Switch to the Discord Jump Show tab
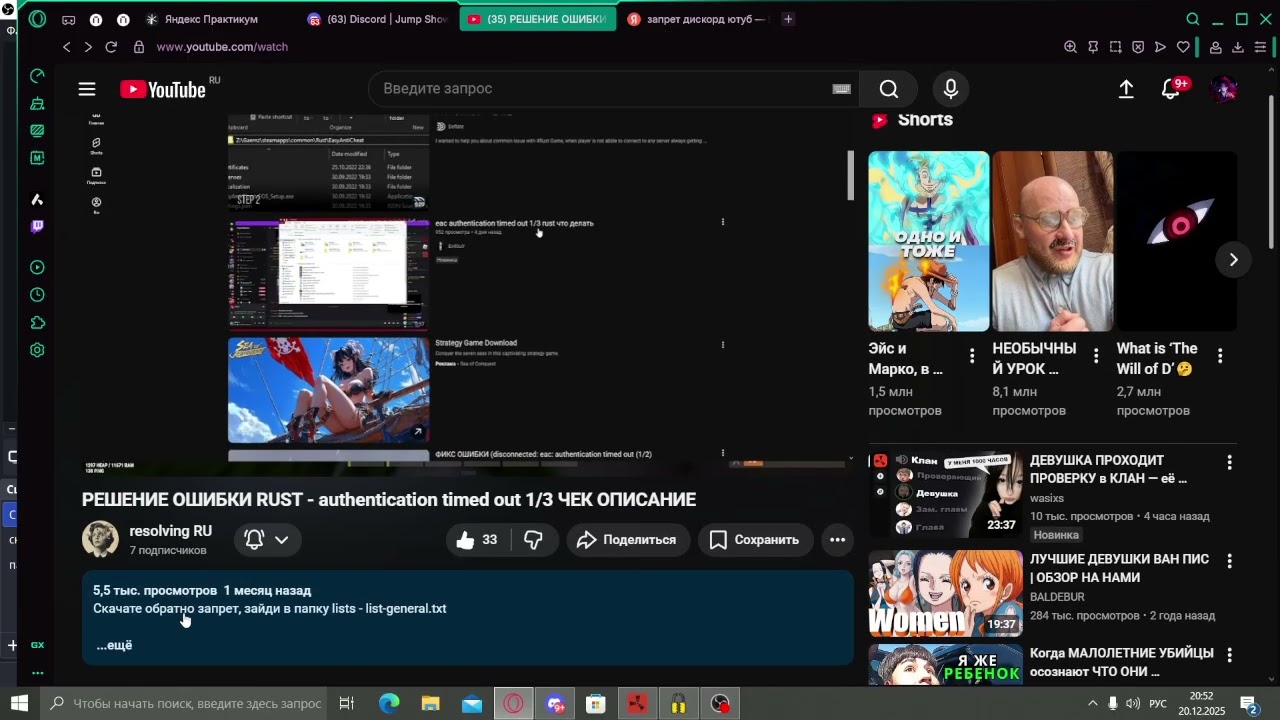The image size is (1280, 720). pos(378,19)
